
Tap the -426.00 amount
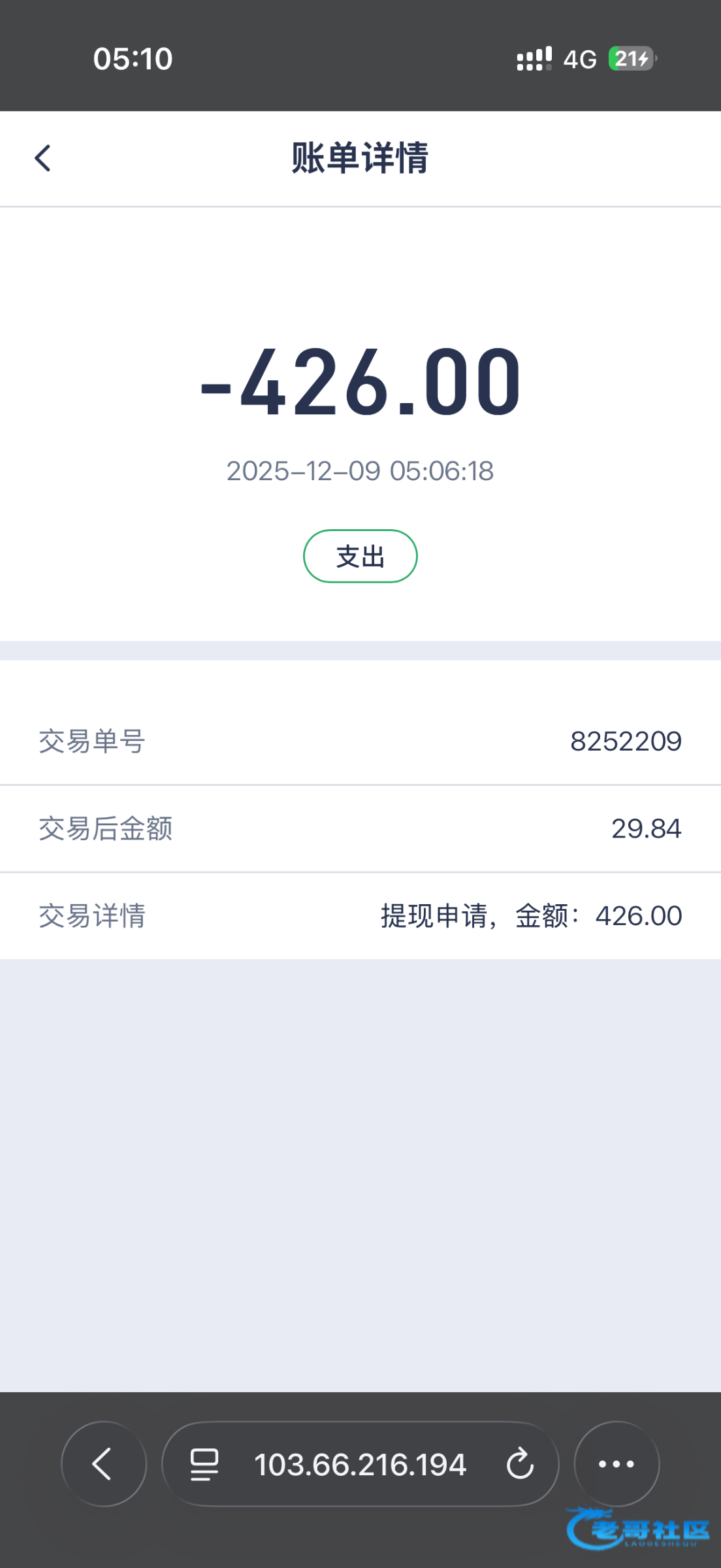coord(360,382)
